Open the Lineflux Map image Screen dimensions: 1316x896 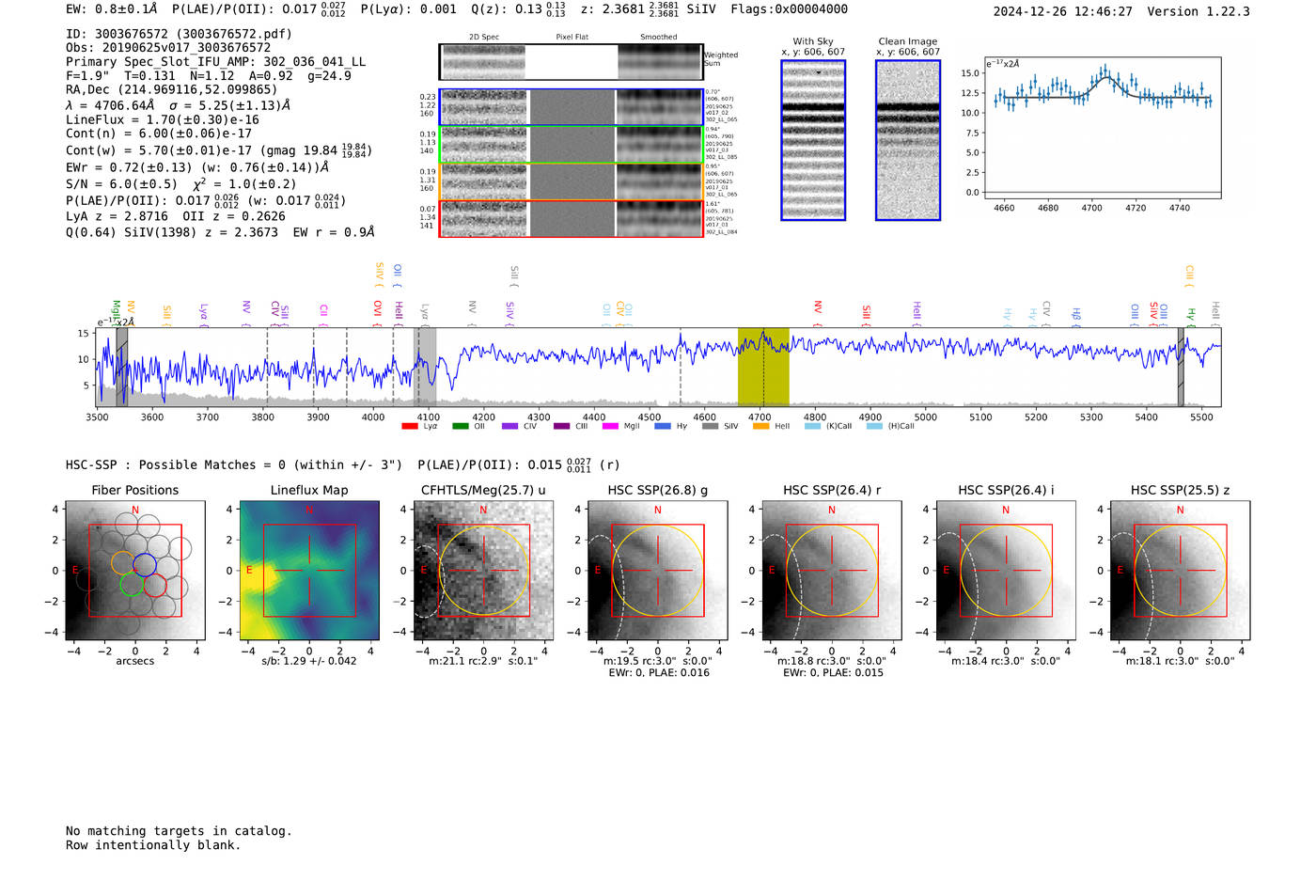tap(309, 571)
